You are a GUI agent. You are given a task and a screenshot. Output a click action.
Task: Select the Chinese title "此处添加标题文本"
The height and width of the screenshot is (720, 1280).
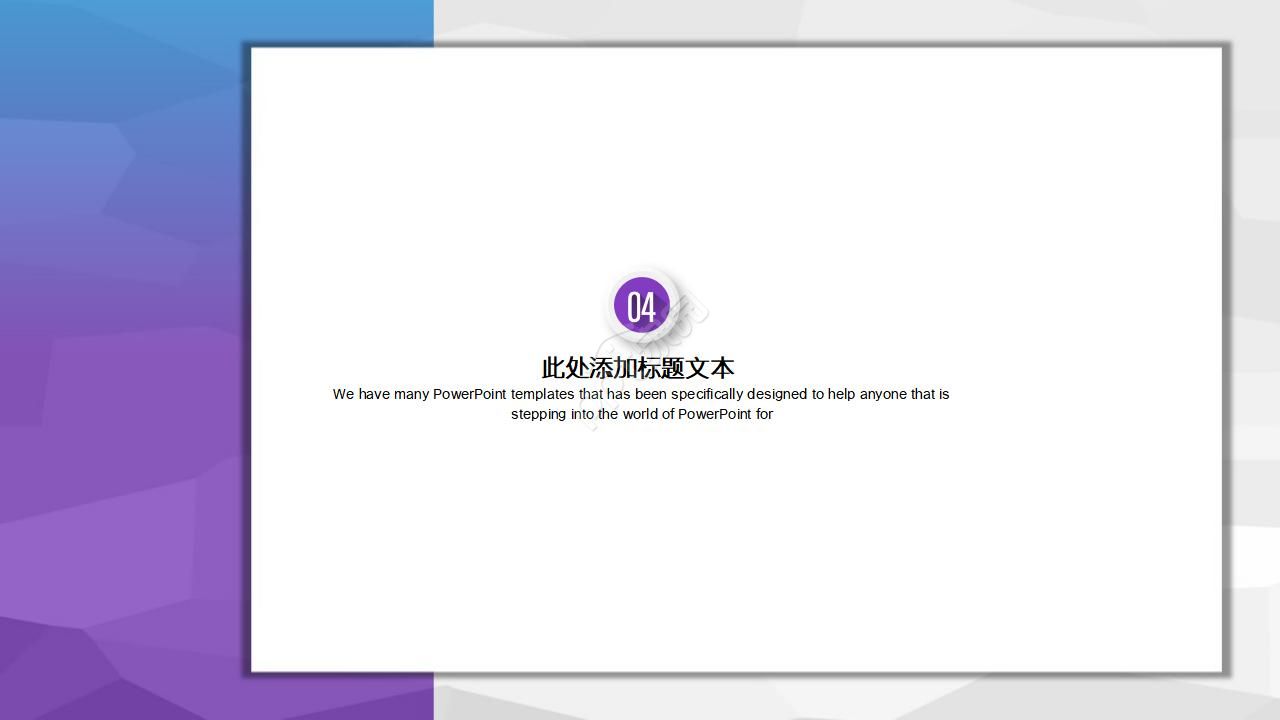pos(636,368)
